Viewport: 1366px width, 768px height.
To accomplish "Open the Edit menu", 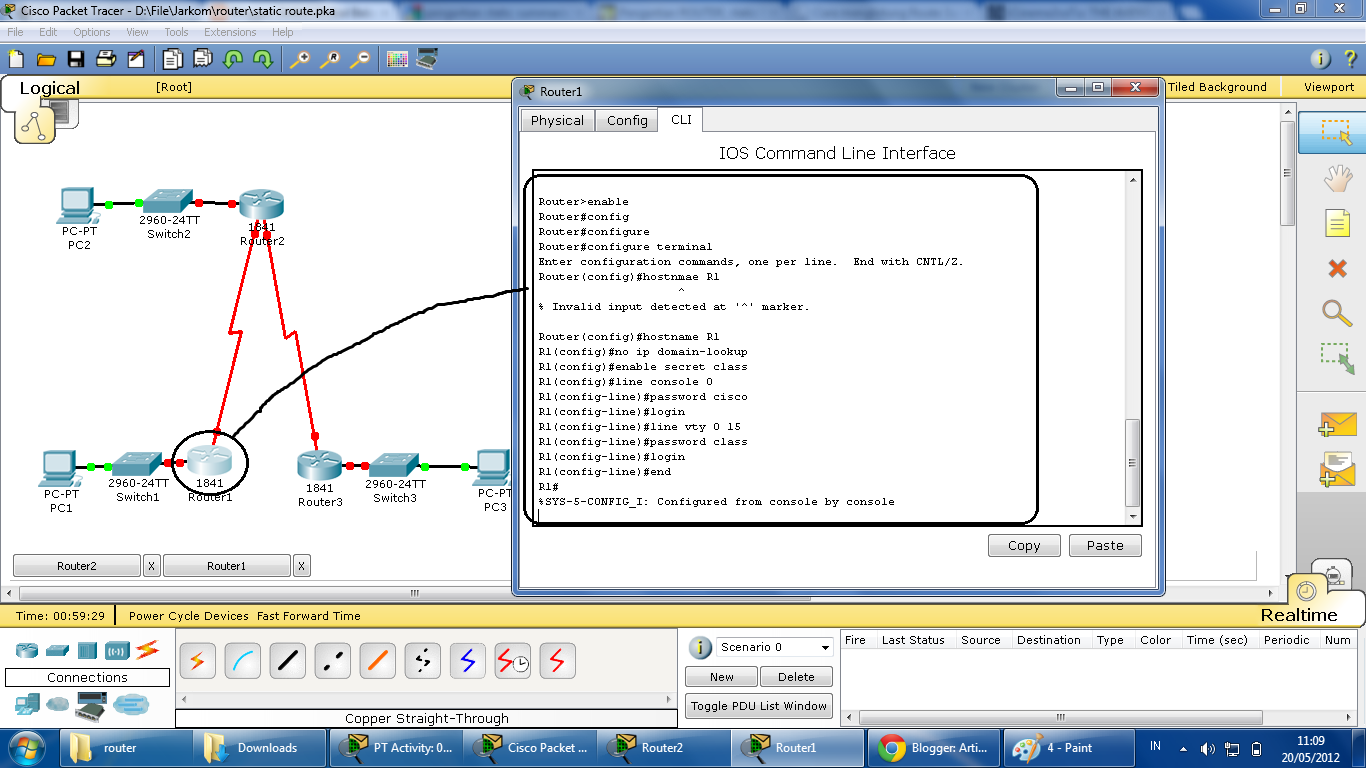I will (x=48, y=32).
